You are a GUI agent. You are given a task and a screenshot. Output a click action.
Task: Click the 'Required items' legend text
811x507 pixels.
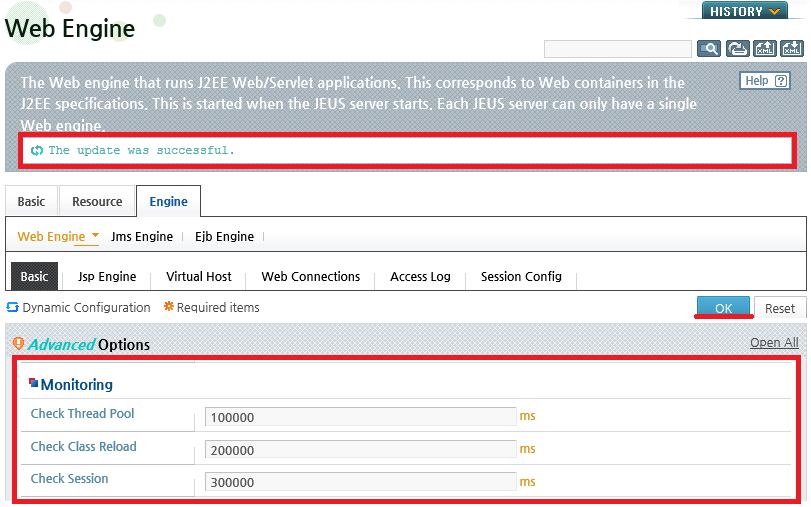pos(218,307)
